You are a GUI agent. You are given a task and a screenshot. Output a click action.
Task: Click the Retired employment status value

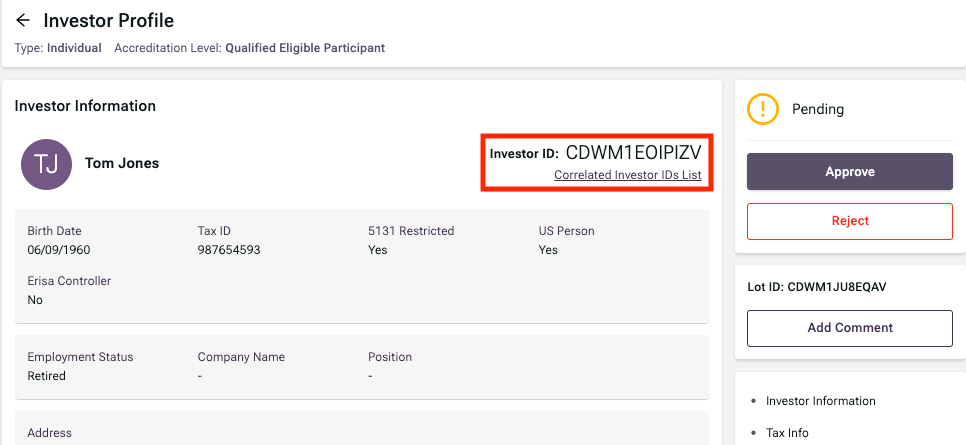(47, 376)
